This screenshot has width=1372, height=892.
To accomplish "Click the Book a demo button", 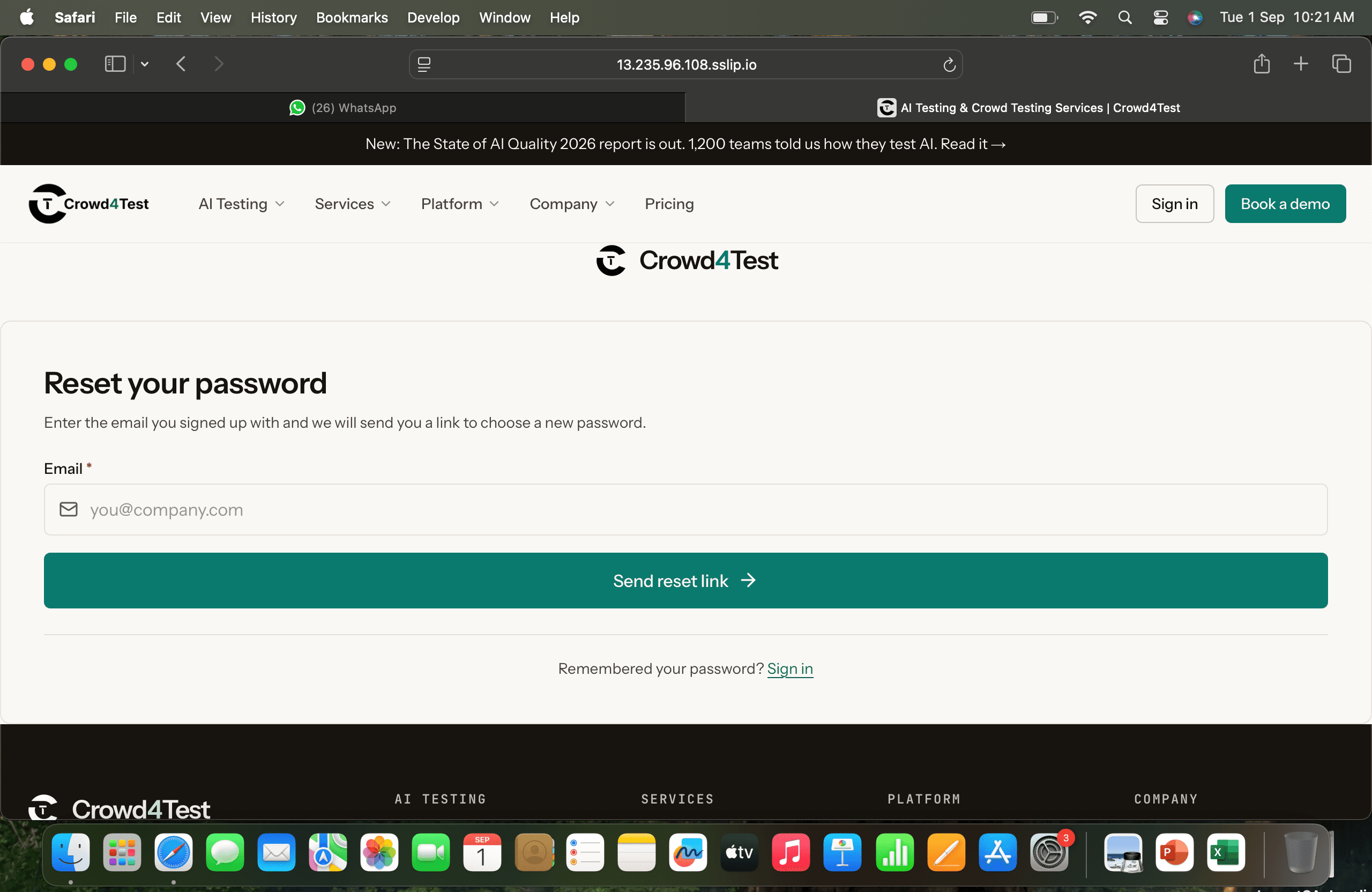I will (1285, 204).
